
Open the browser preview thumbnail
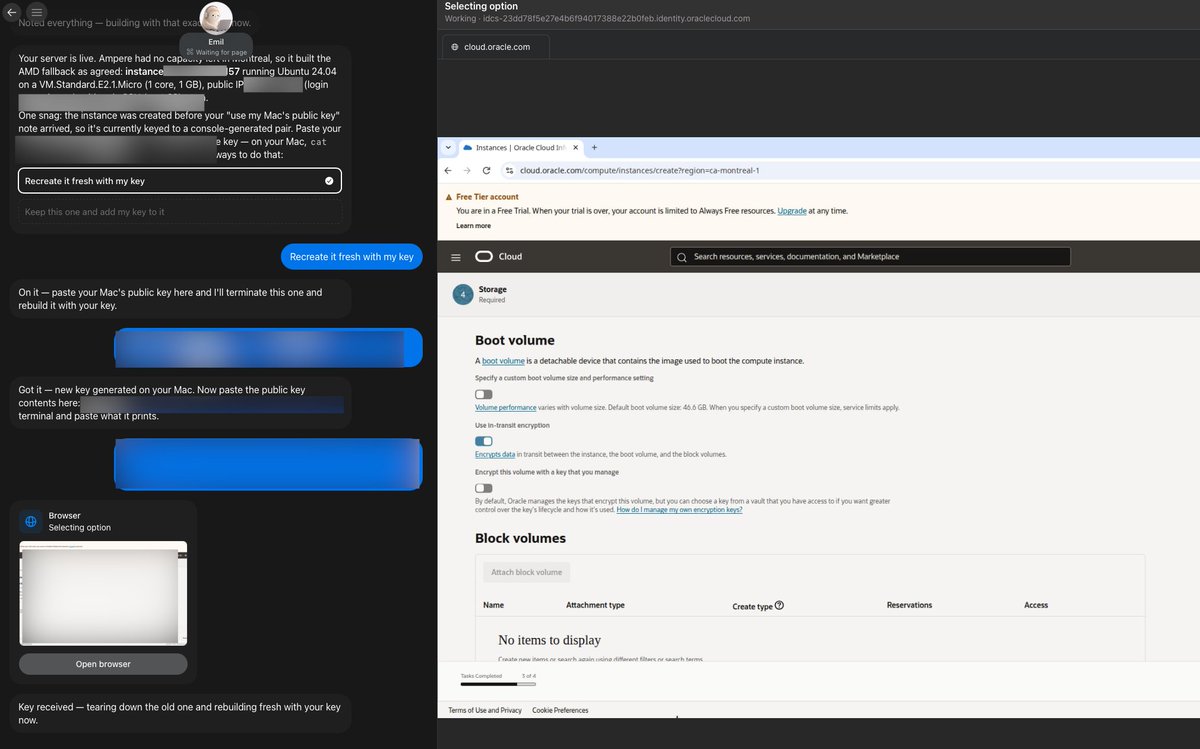click(103, 594)
